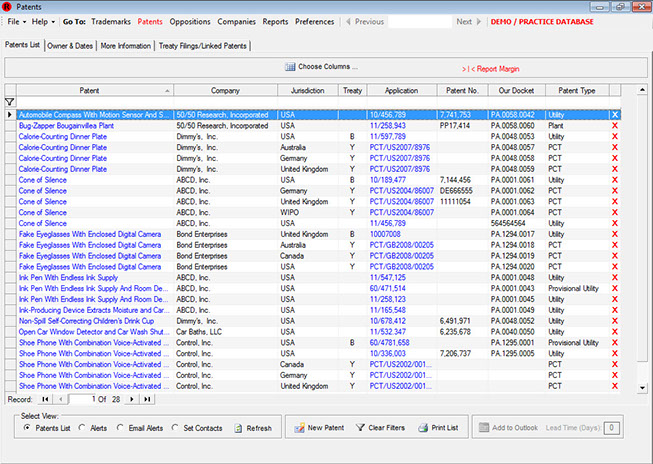Refresh the patents view

pos(252,428)
